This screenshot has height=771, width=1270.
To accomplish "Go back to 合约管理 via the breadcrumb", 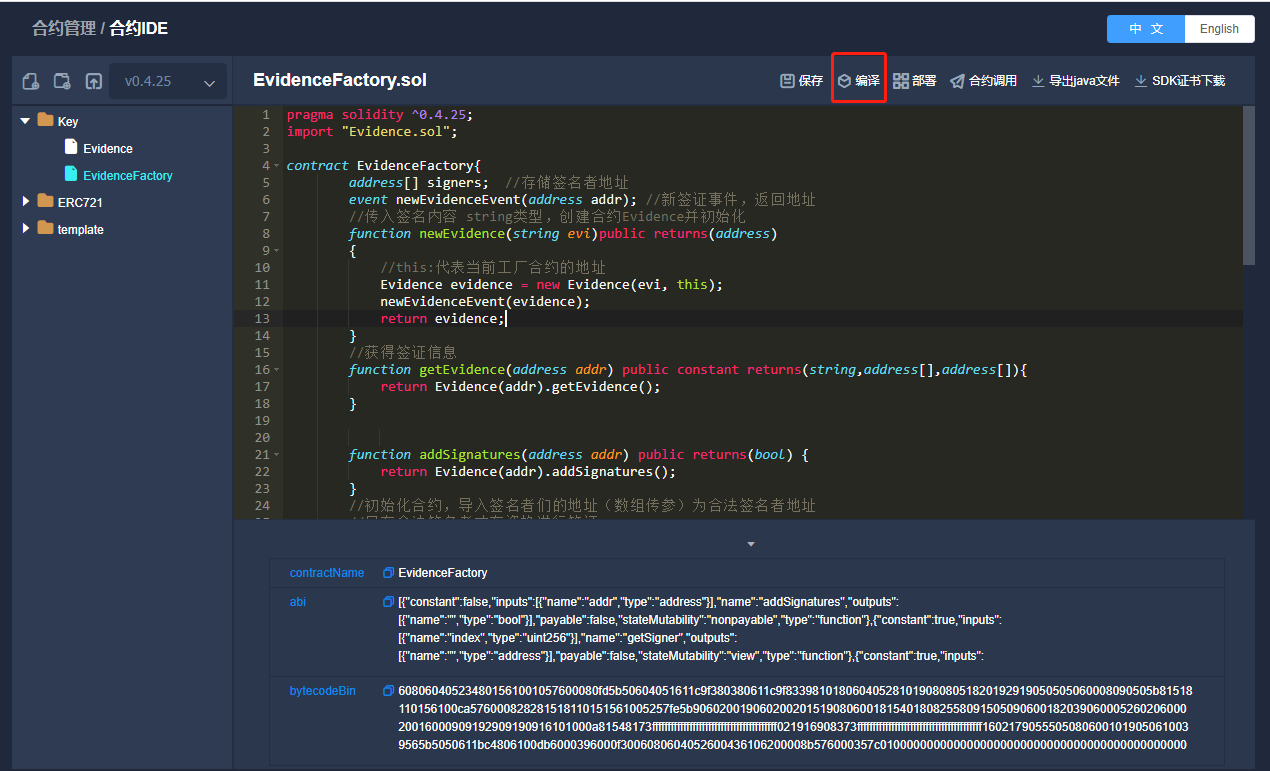I will click(63, 27).
